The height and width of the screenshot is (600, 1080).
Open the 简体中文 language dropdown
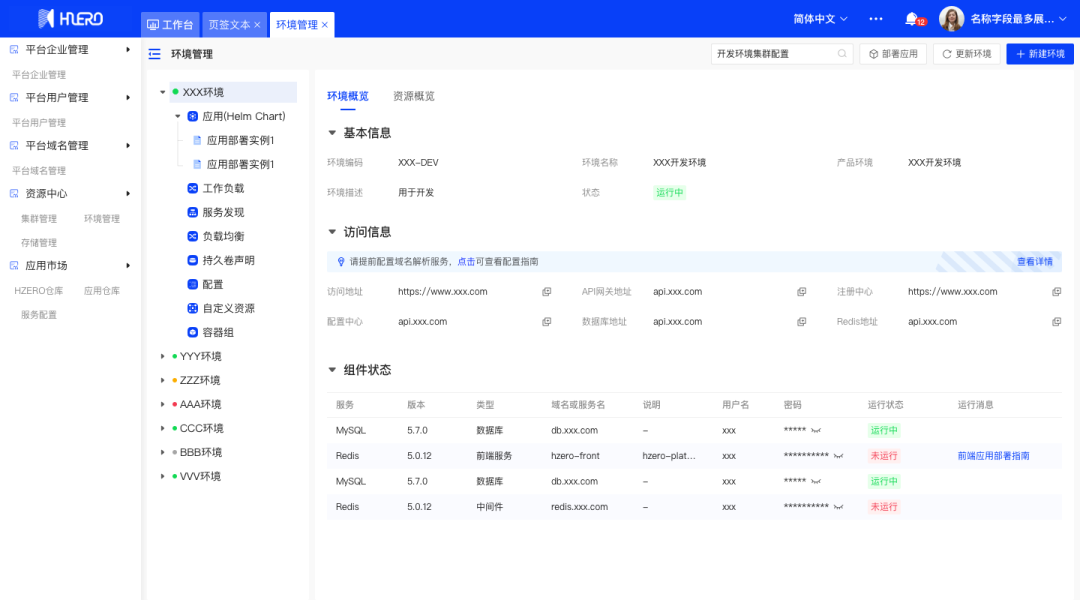tap(820, 19)
